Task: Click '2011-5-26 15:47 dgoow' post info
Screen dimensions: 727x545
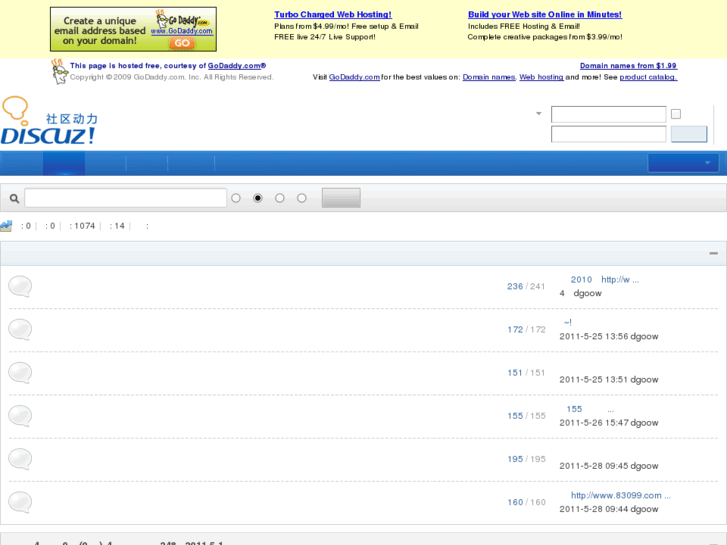Action: [x=609, y=423]
